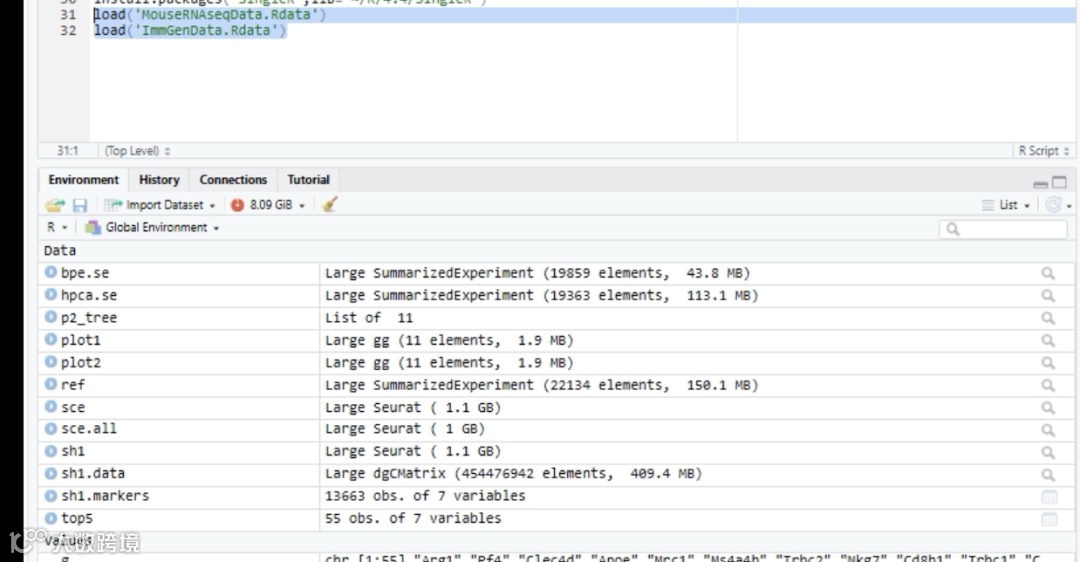Screen dimensions: 1080x562
Task: Click the 31:1 cursor position indicator
Action: point(68,151)
